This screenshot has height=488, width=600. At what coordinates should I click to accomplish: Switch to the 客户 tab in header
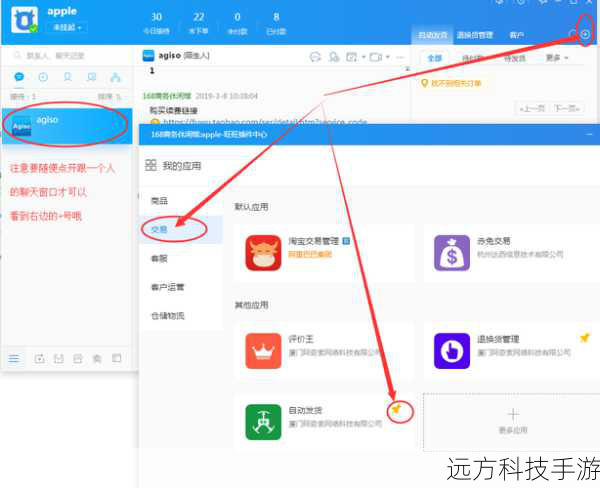(x=516, y=35)
